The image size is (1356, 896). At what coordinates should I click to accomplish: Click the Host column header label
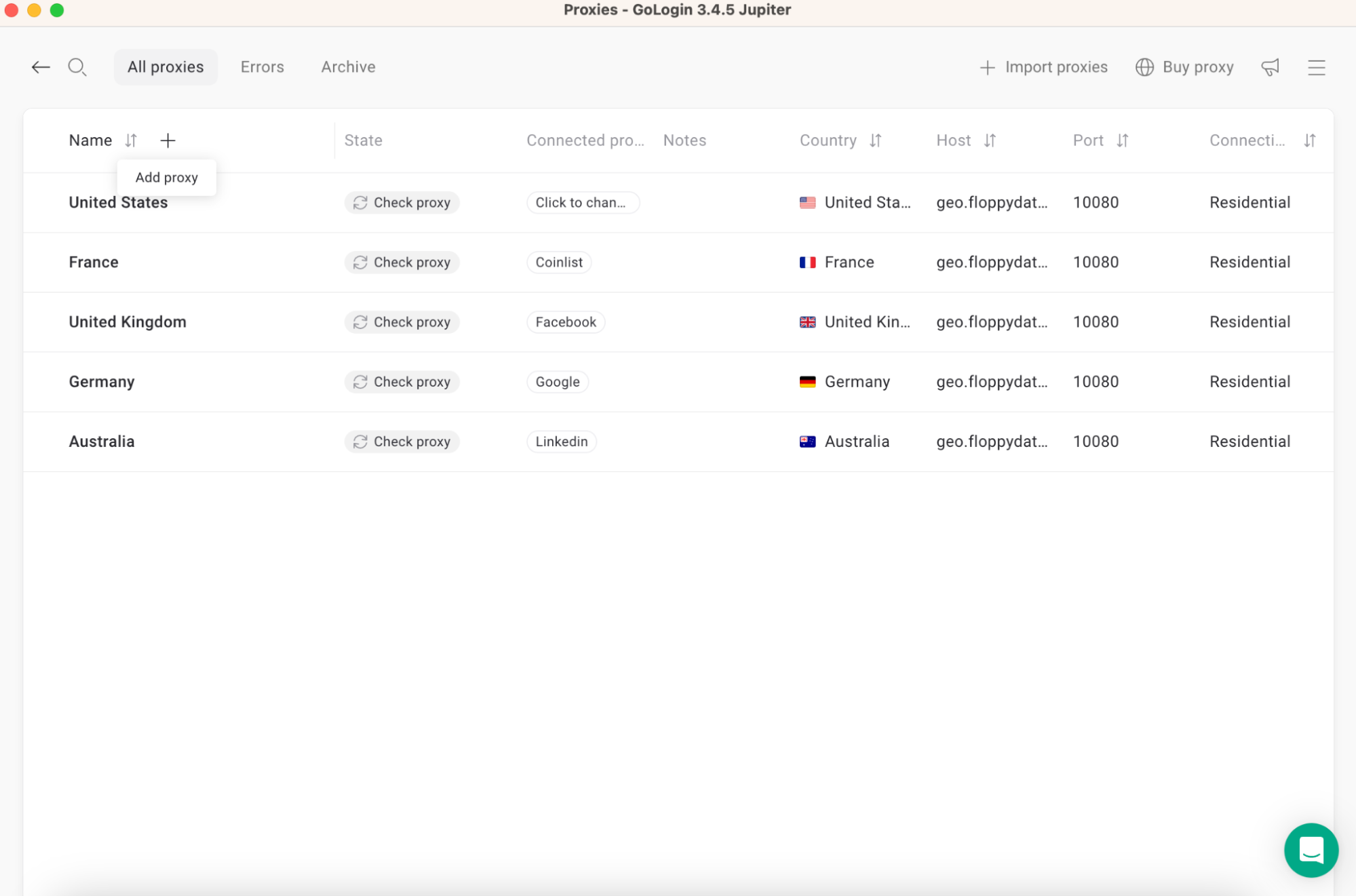[953, 140]
